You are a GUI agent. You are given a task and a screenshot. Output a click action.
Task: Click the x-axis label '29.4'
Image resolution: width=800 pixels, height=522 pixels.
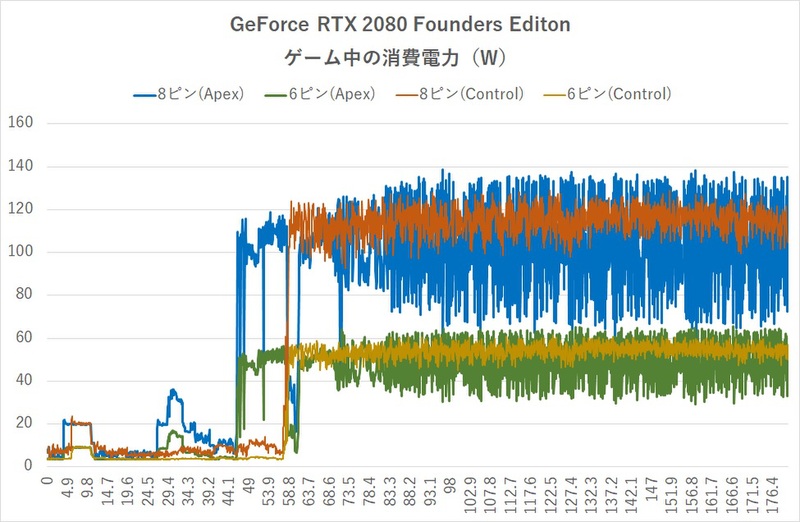168,491
